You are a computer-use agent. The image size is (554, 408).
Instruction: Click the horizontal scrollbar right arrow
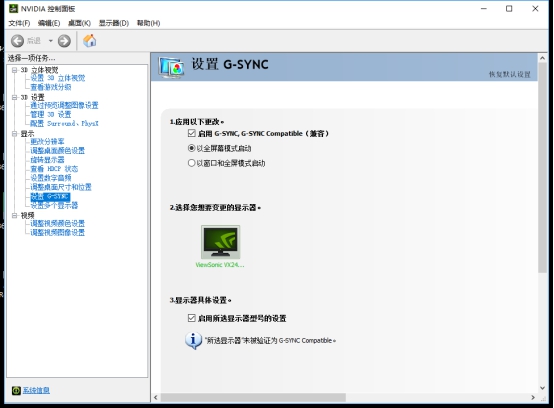pos(533,398)
